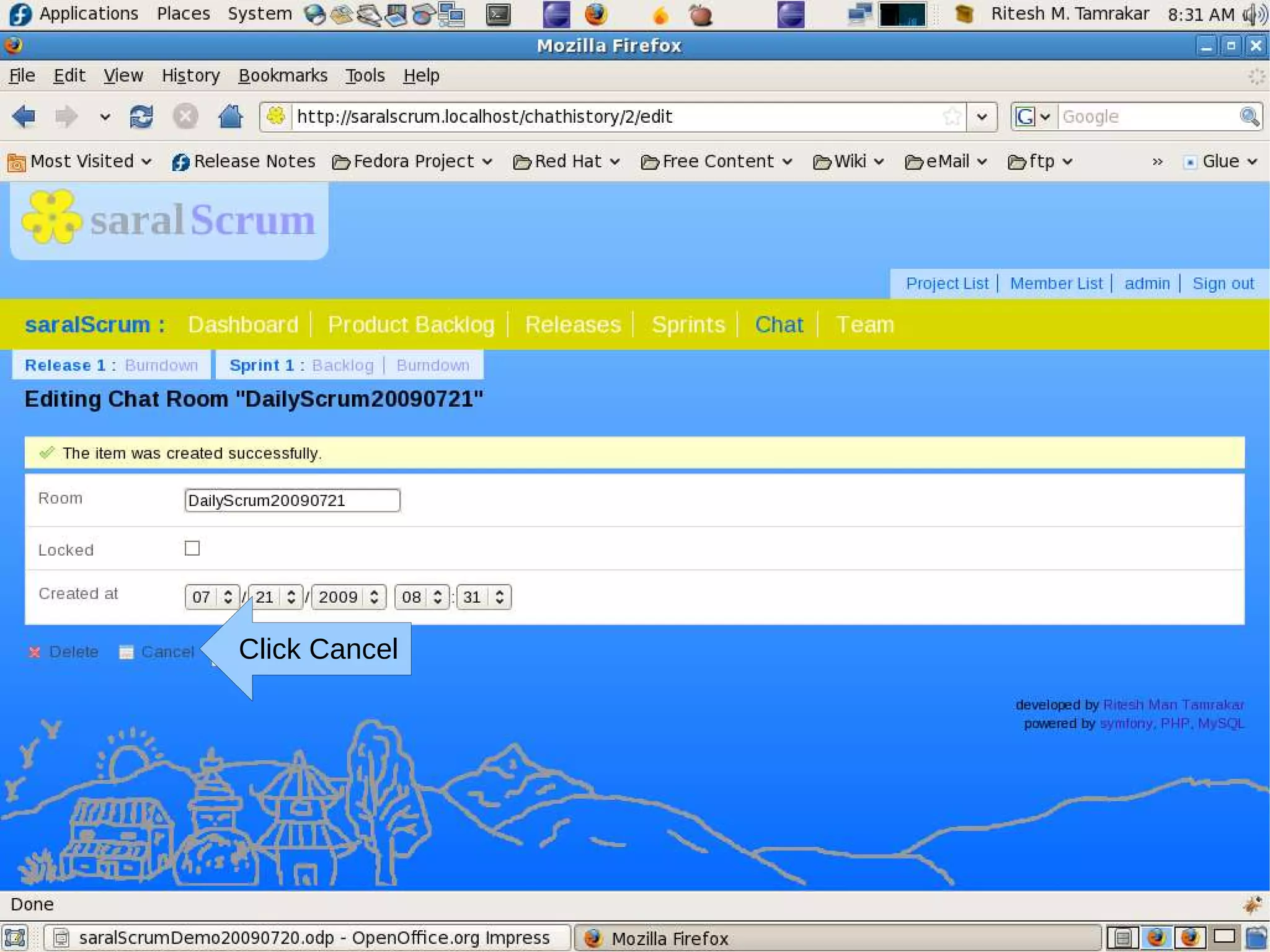The width and height of the screenshot is (1270, 952).
Task: Expand the Most Visited bookmarks folder
Action: click(x=81, y=162)
